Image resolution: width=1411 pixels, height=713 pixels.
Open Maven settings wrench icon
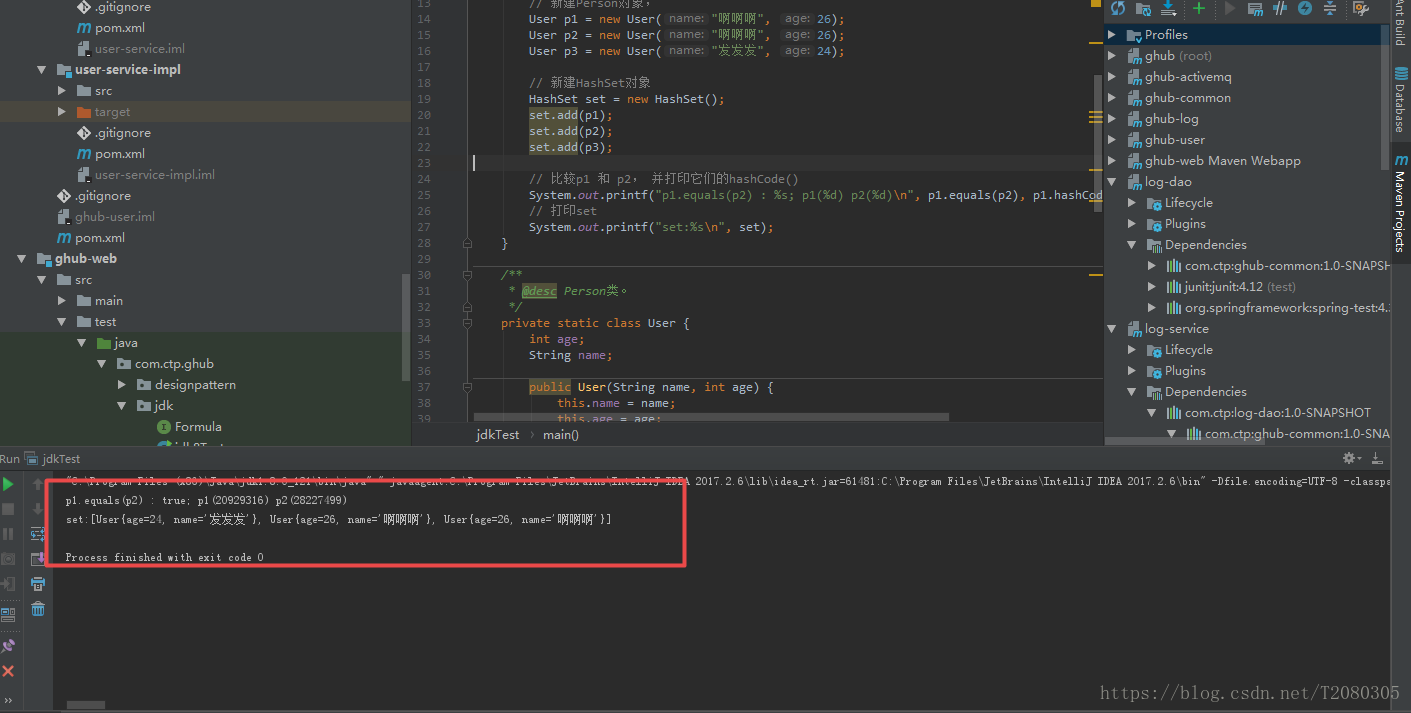[1361, 8]
